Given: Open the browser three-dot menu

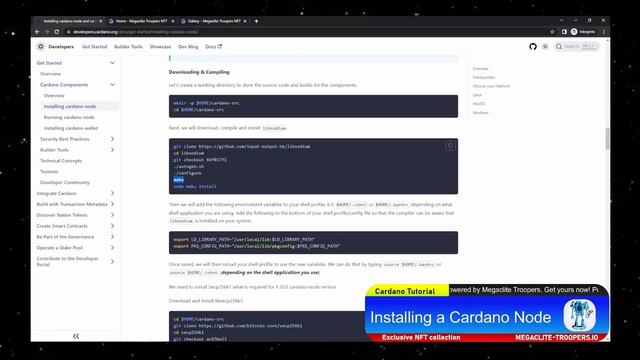Looking at the screenshot, I should coord(604,31).
